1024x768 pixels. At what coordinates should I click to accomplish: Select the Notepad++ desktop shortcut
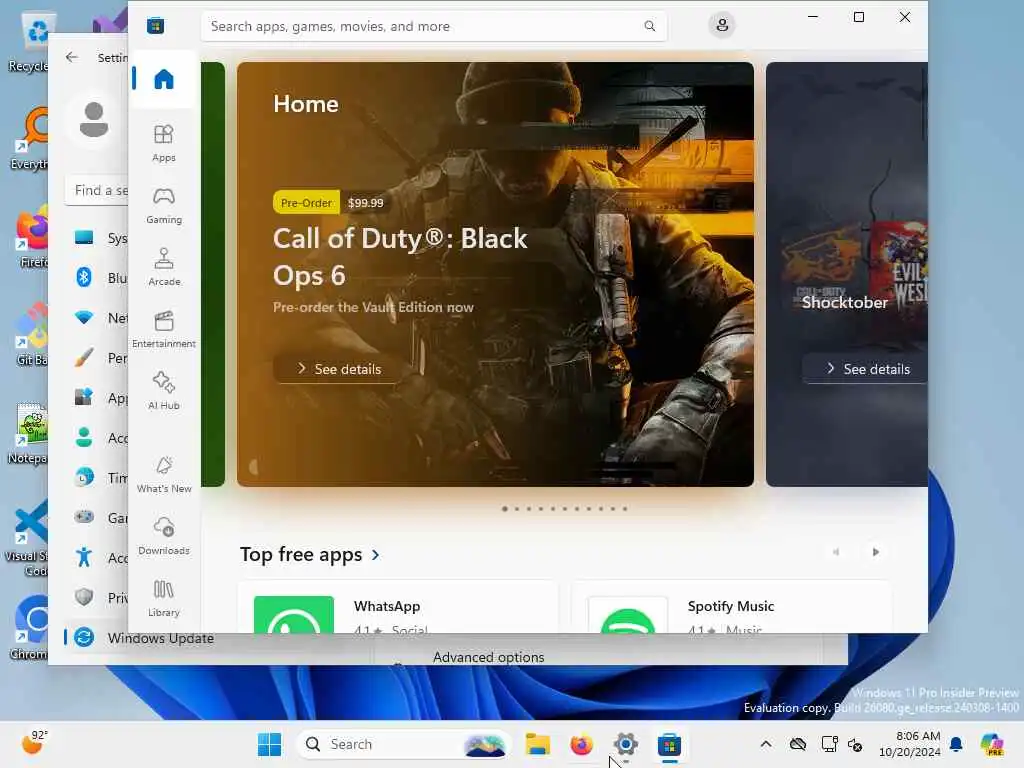[x=27, y=434]
